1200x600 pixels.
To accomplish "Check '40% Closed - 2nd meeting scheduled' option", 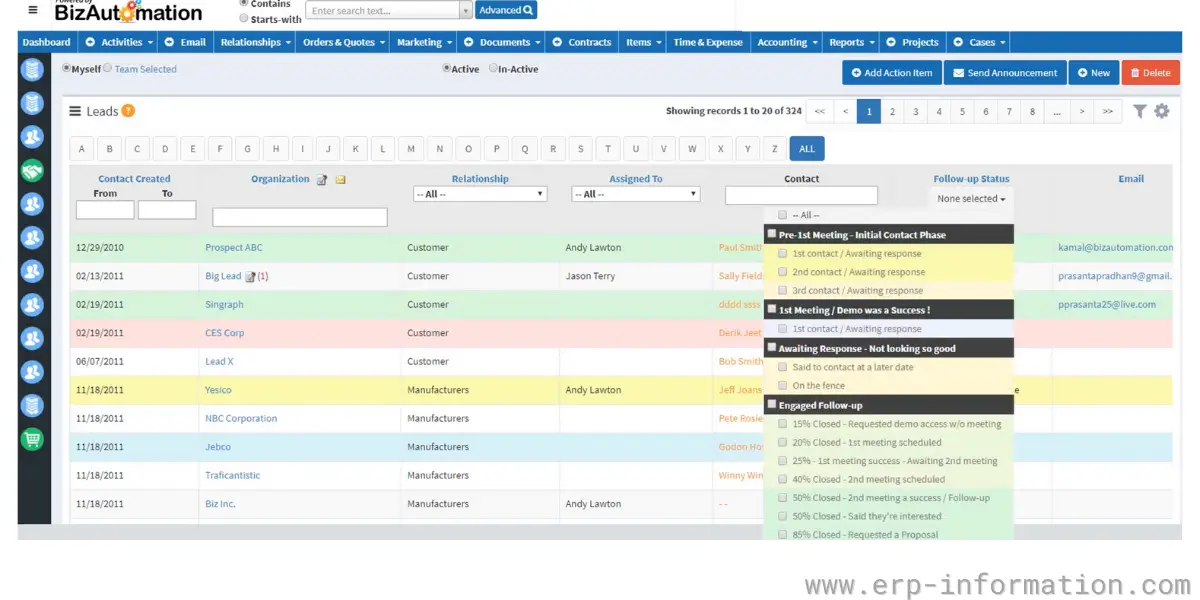I will pos(782,480).
